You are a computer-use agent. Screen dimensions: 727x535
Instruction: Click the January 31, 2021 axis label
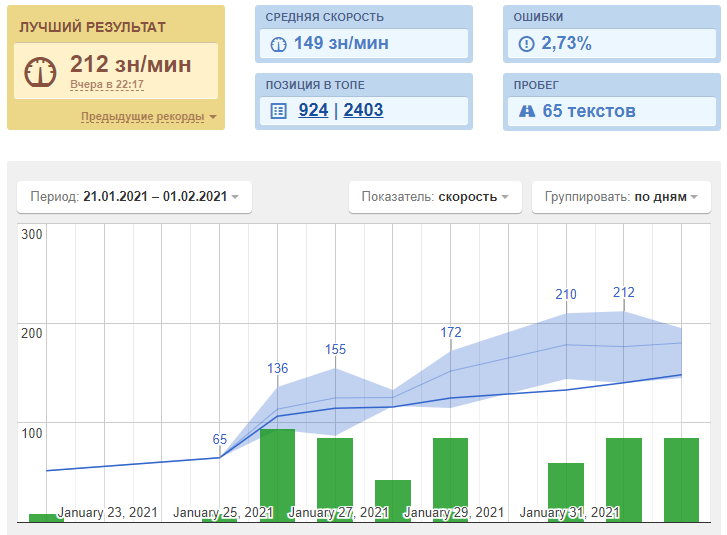(569, 512)
